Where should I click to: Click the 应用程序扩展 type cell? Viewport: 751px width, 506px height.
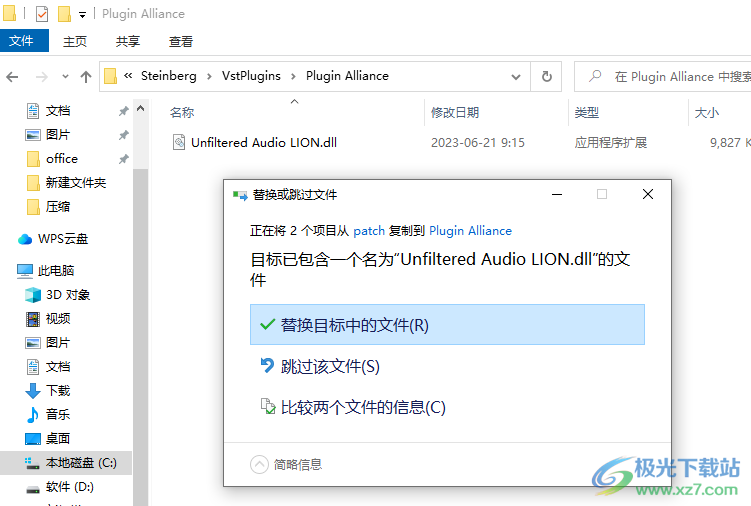pyautogui.click(x=611, y=143)
